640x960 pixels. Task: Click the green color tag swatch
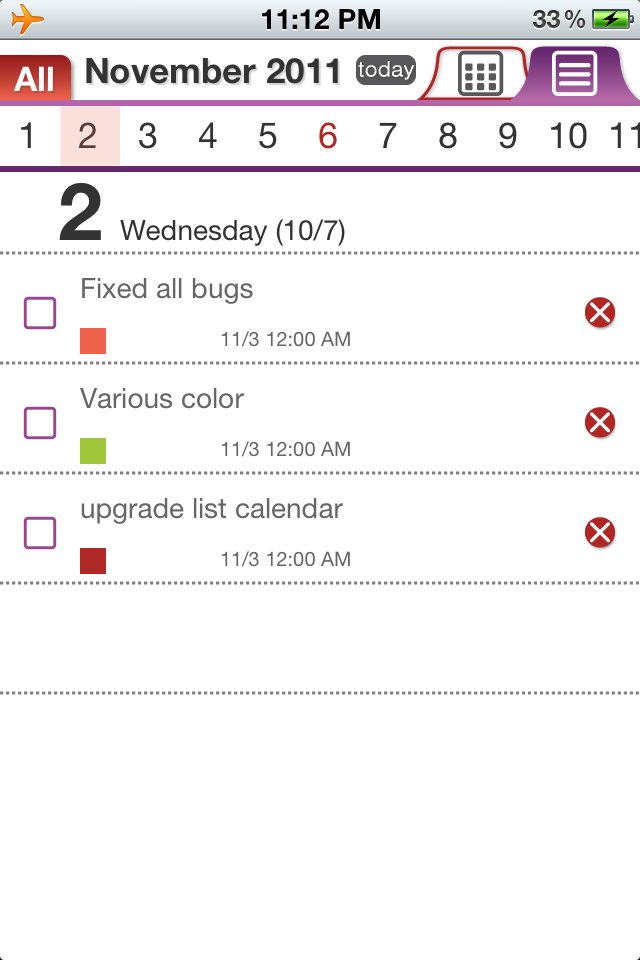[x=93, y=451]
